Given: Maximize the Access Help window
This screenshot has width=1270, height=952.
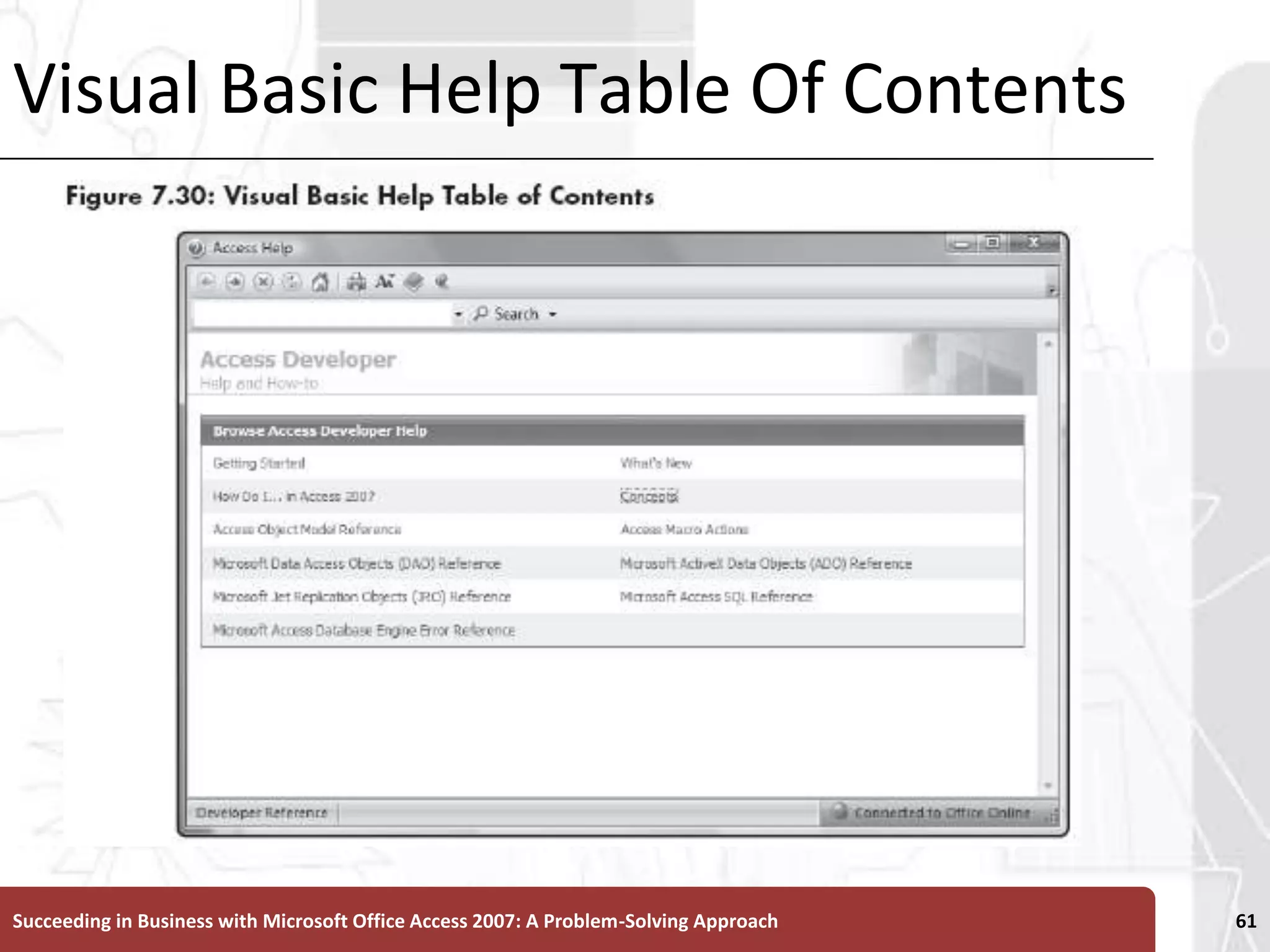Looking at the screenshot, I should (x=992, y=243).
